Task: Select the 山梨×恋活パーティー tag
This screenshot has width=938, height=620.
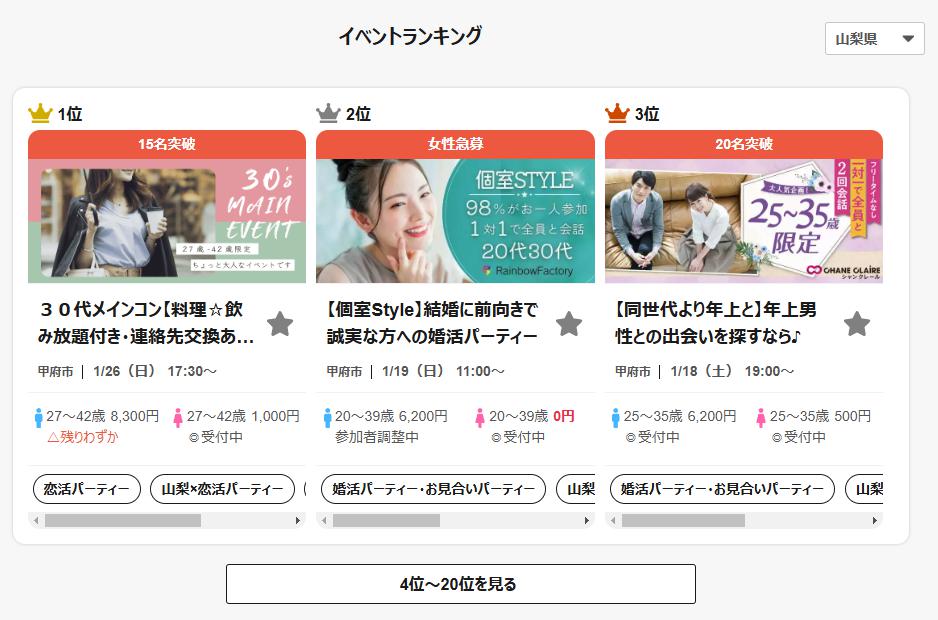Action: coord(223,489)
